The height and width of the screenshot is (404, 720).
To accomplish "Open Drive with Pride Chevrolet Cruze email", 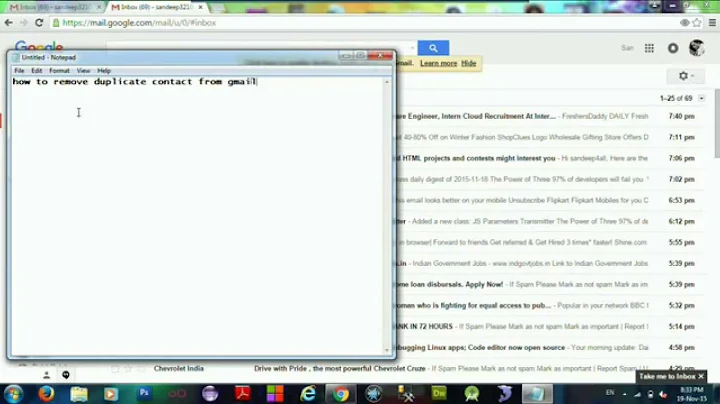I will [x=340, y=368].
